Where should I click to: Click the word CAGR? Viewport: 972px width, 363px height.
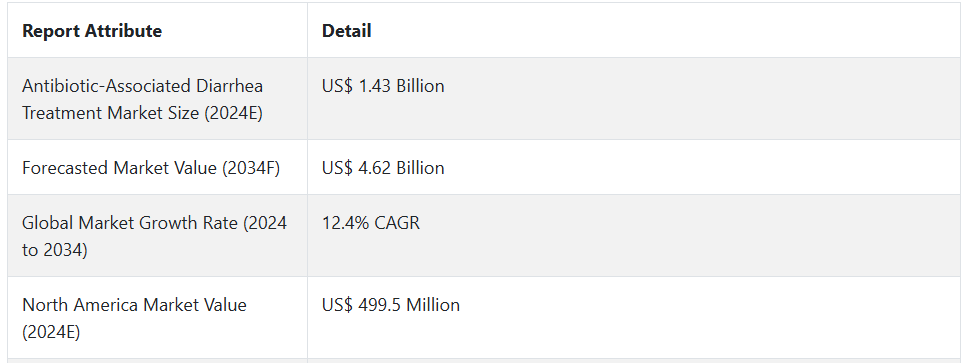click(397, 222)
